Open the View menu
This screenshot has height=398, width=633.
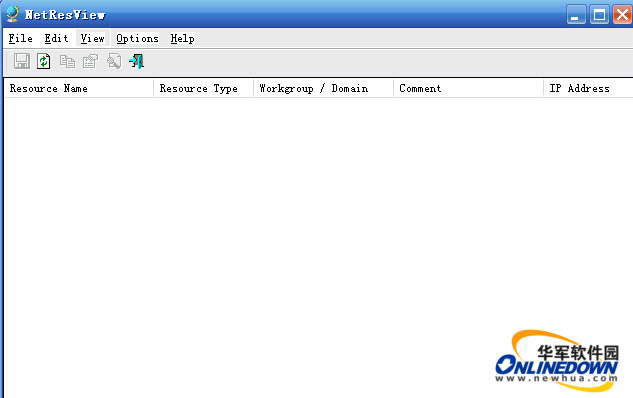pos(92,39)
